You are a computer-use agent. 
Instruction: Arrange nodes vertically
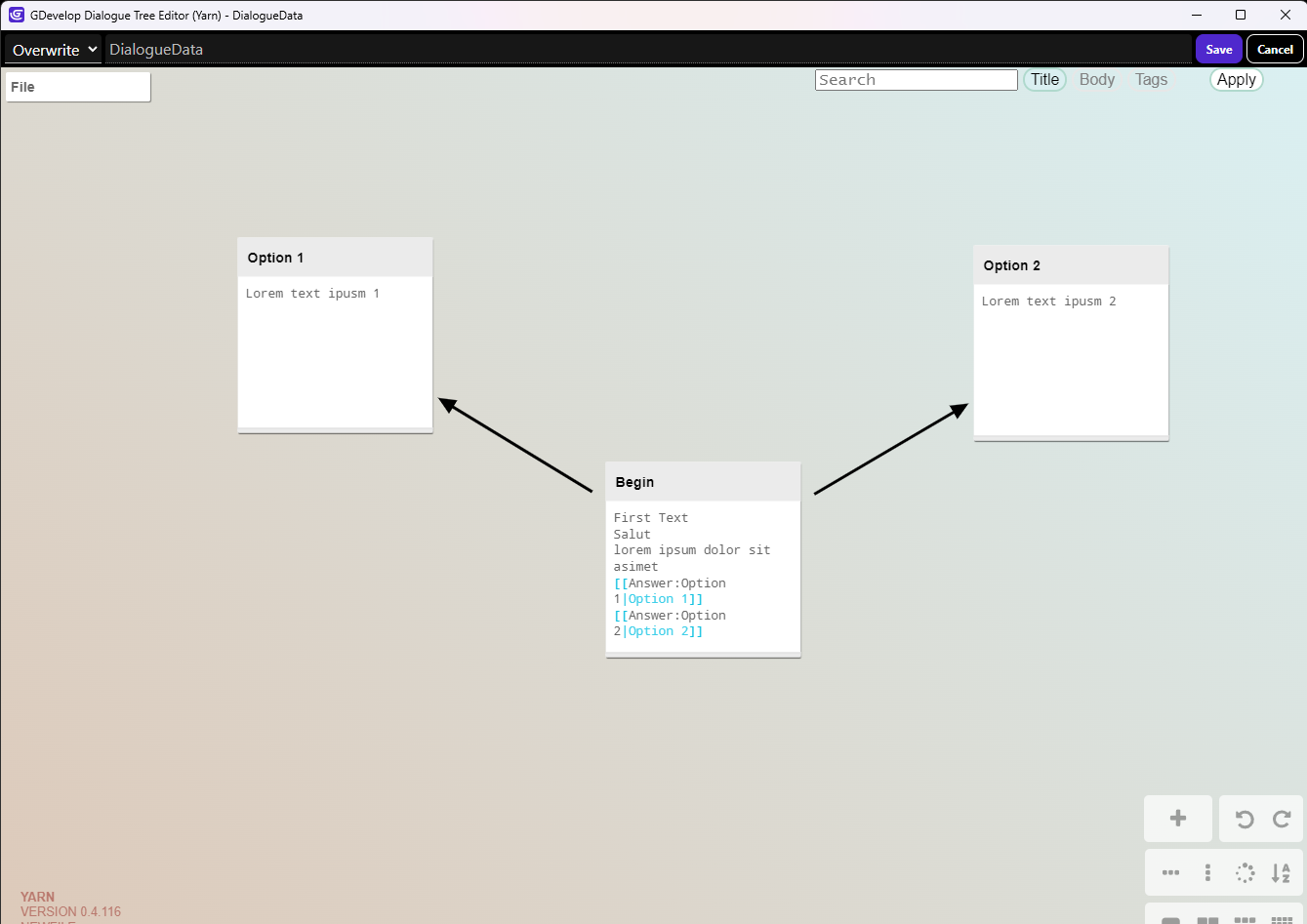click(1207, 872)
